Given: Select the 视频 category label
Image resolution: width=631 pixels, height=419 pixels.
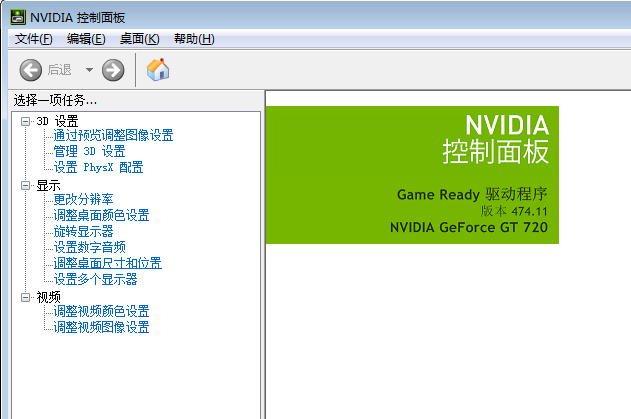Looking at the screenshot, I should coord(48,297).
